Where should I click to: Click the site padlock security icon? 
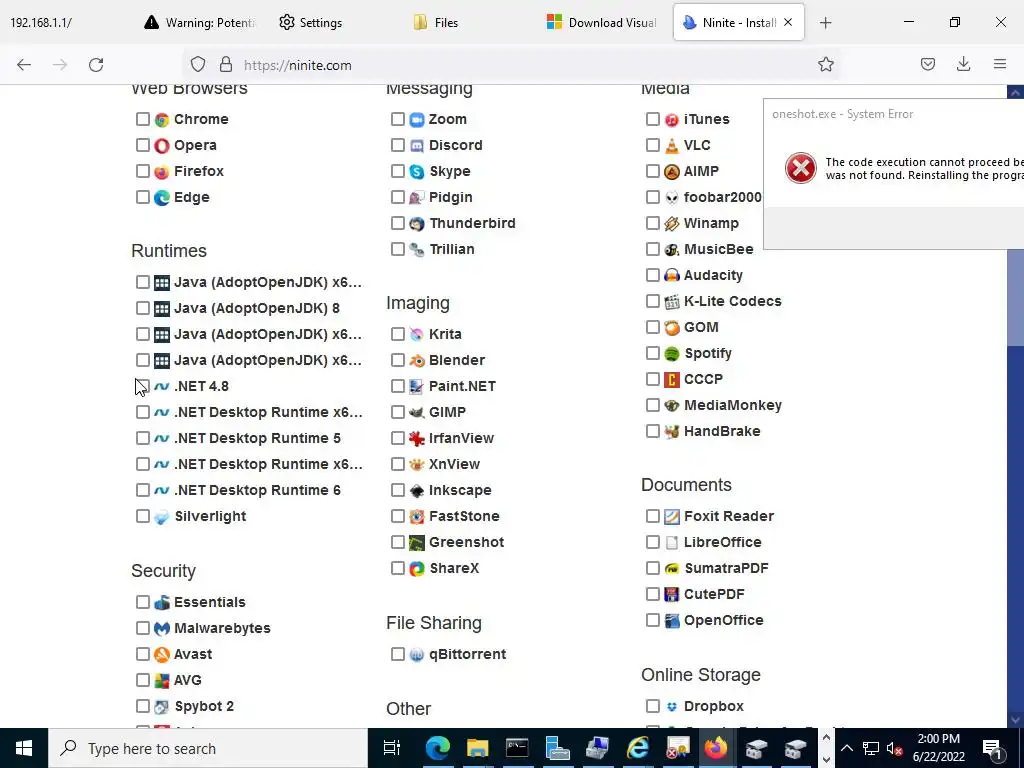point(226,65)
